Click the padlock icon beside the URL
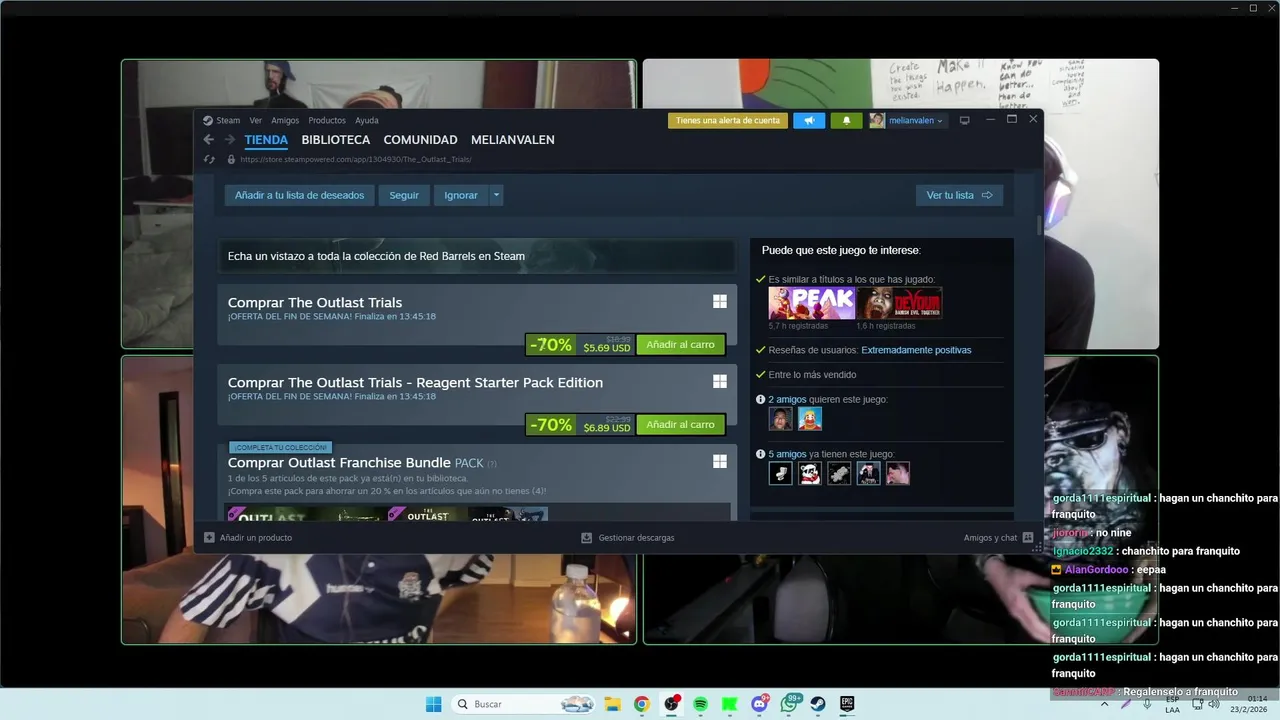 click(x=231, y=159)
